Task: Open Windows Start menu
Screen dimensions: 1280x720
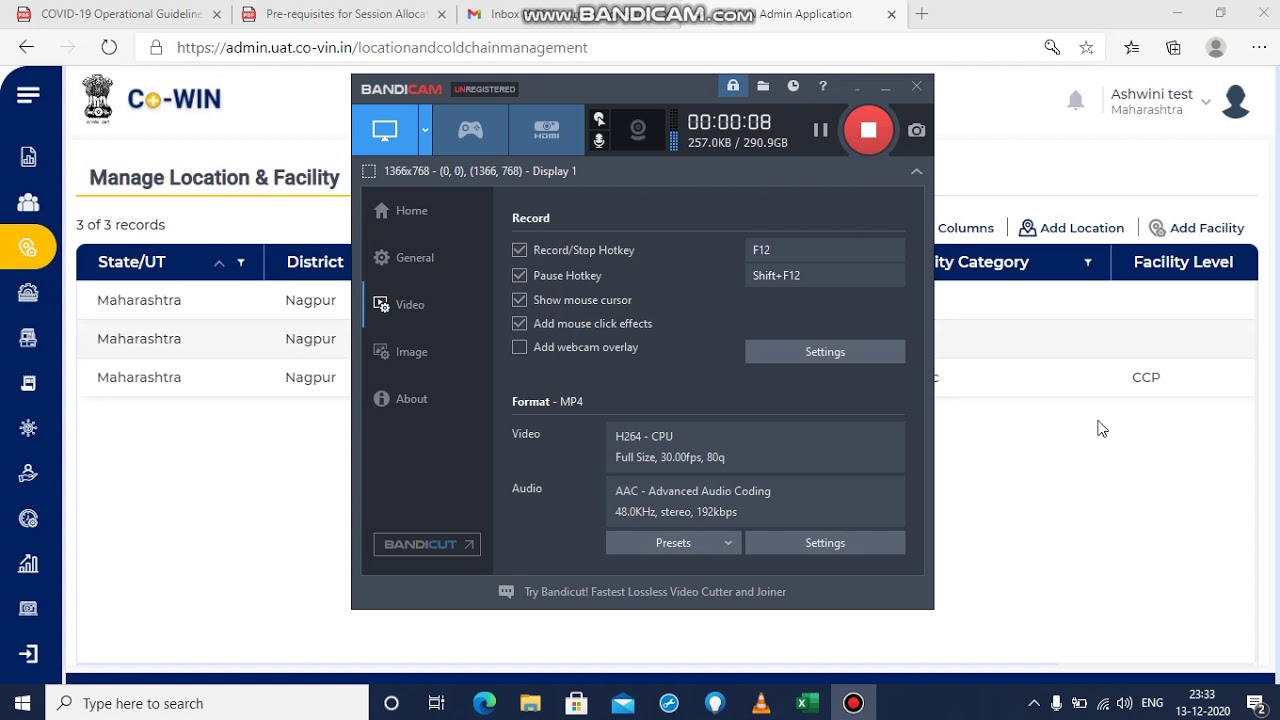Action: click(23, 703)
